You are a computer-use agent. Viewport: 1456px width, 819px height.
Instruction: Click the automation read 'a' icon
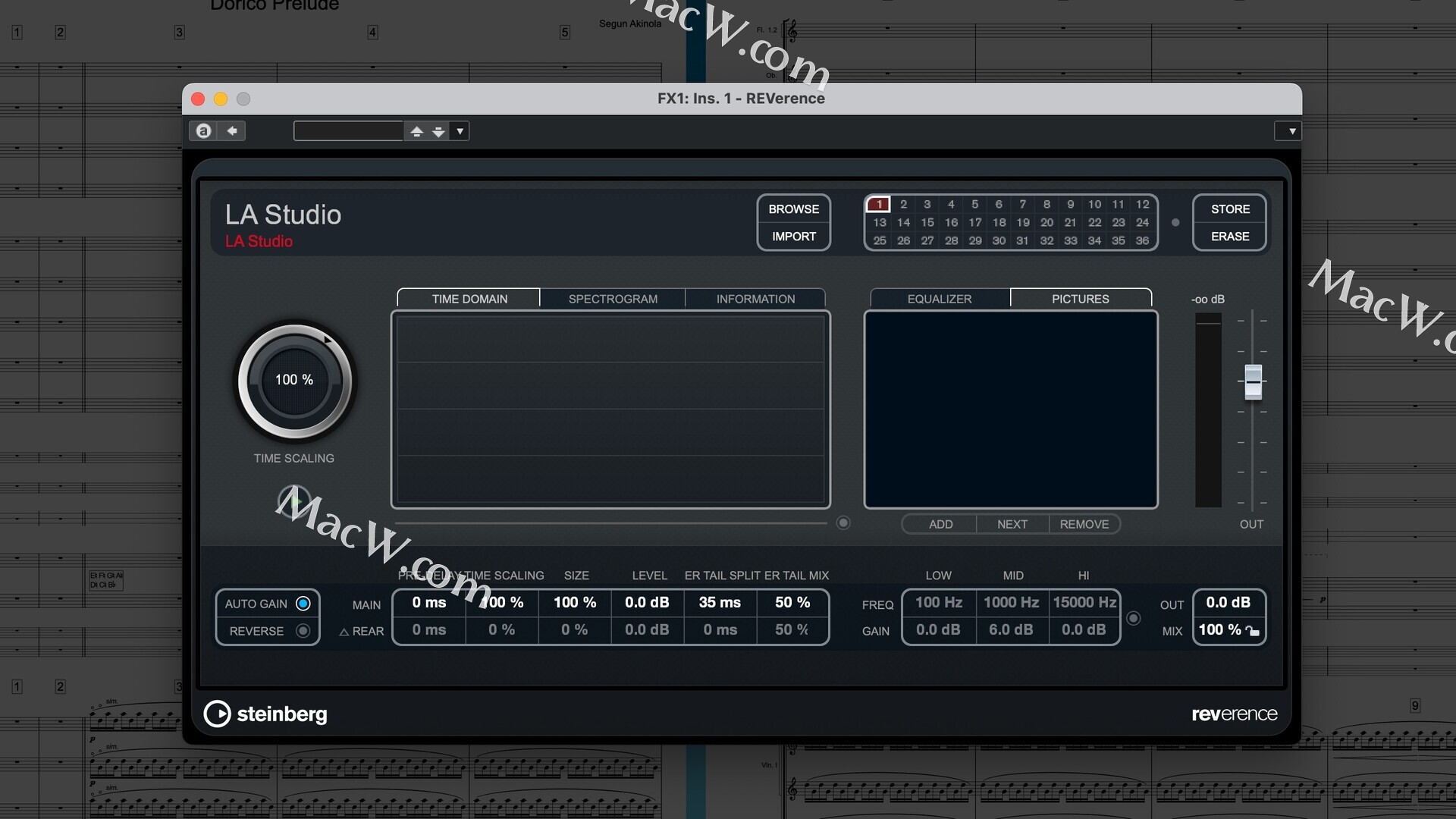[203, 131]
